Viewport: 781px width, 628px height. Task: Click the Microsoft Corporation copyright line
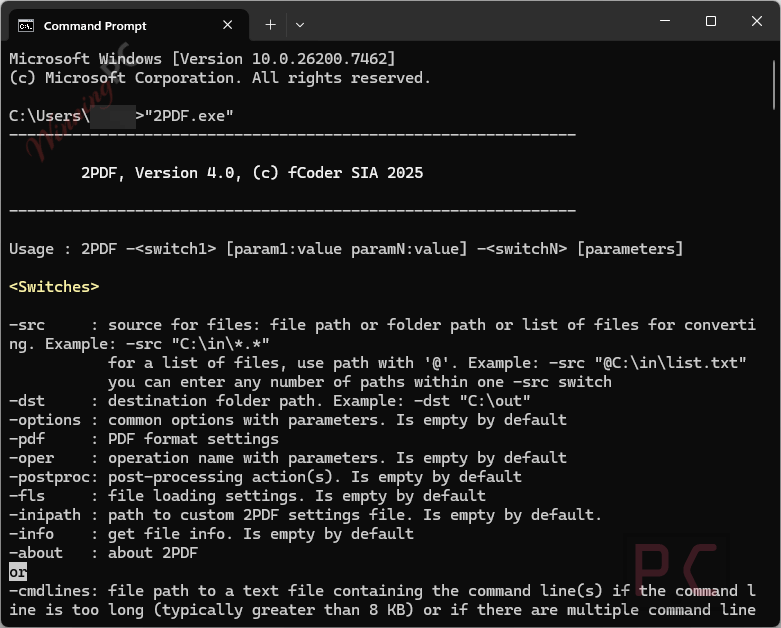click(220, 78)
